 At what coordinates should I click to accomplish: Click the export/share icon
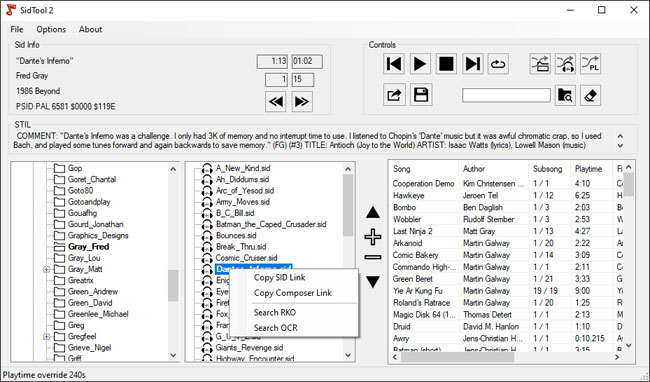point(394,95)
